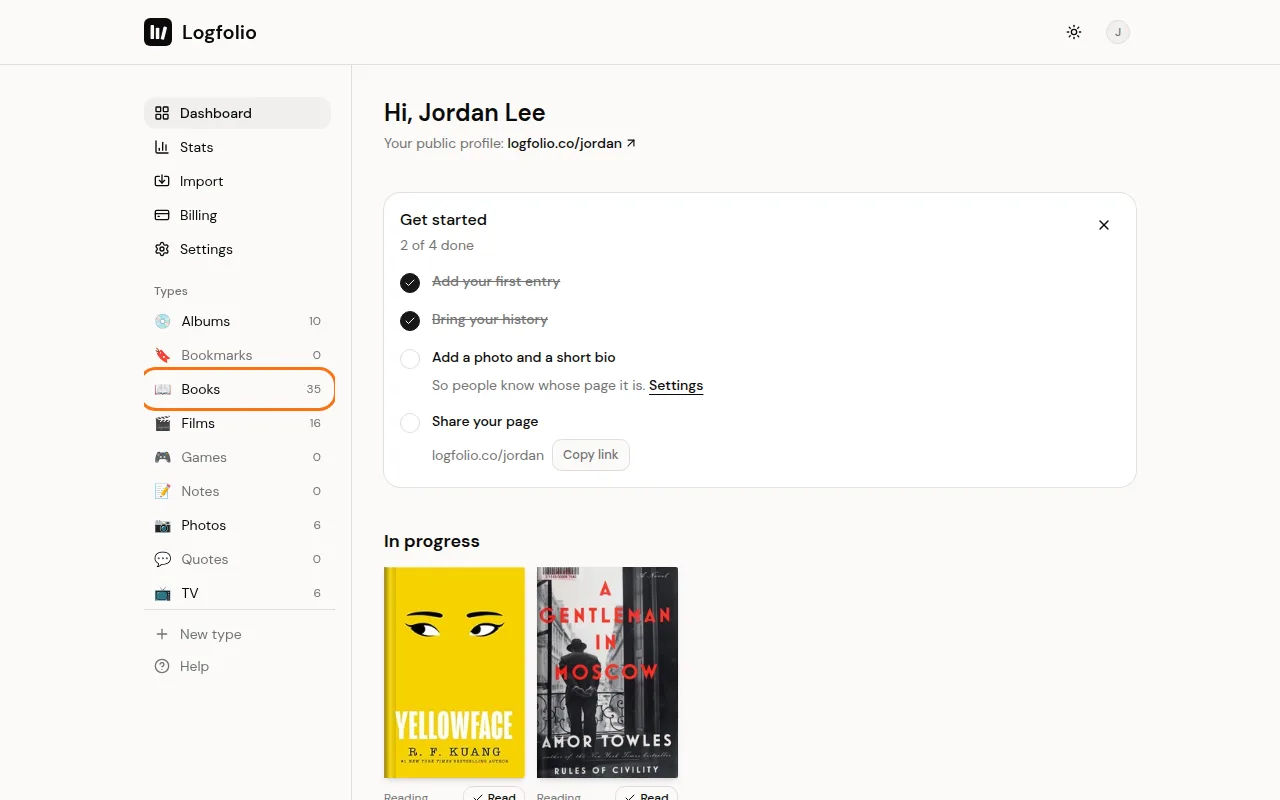Click the Films count 16

(315, 423)
